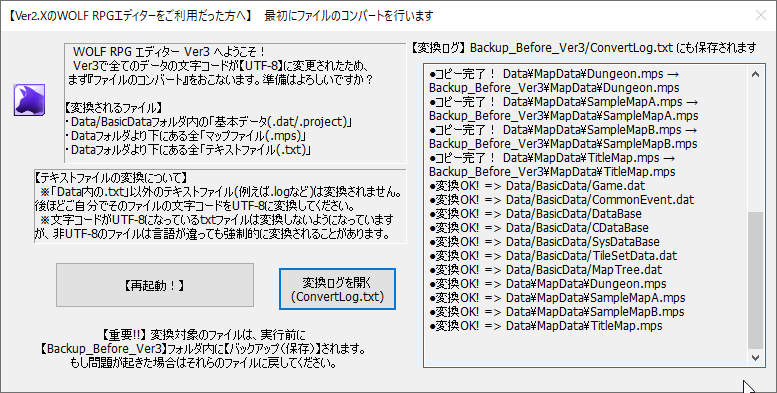Click the log scrollbar up arrow
This screenshot has height=393, width=777.
pyautogui.click(x=755, y=74)
